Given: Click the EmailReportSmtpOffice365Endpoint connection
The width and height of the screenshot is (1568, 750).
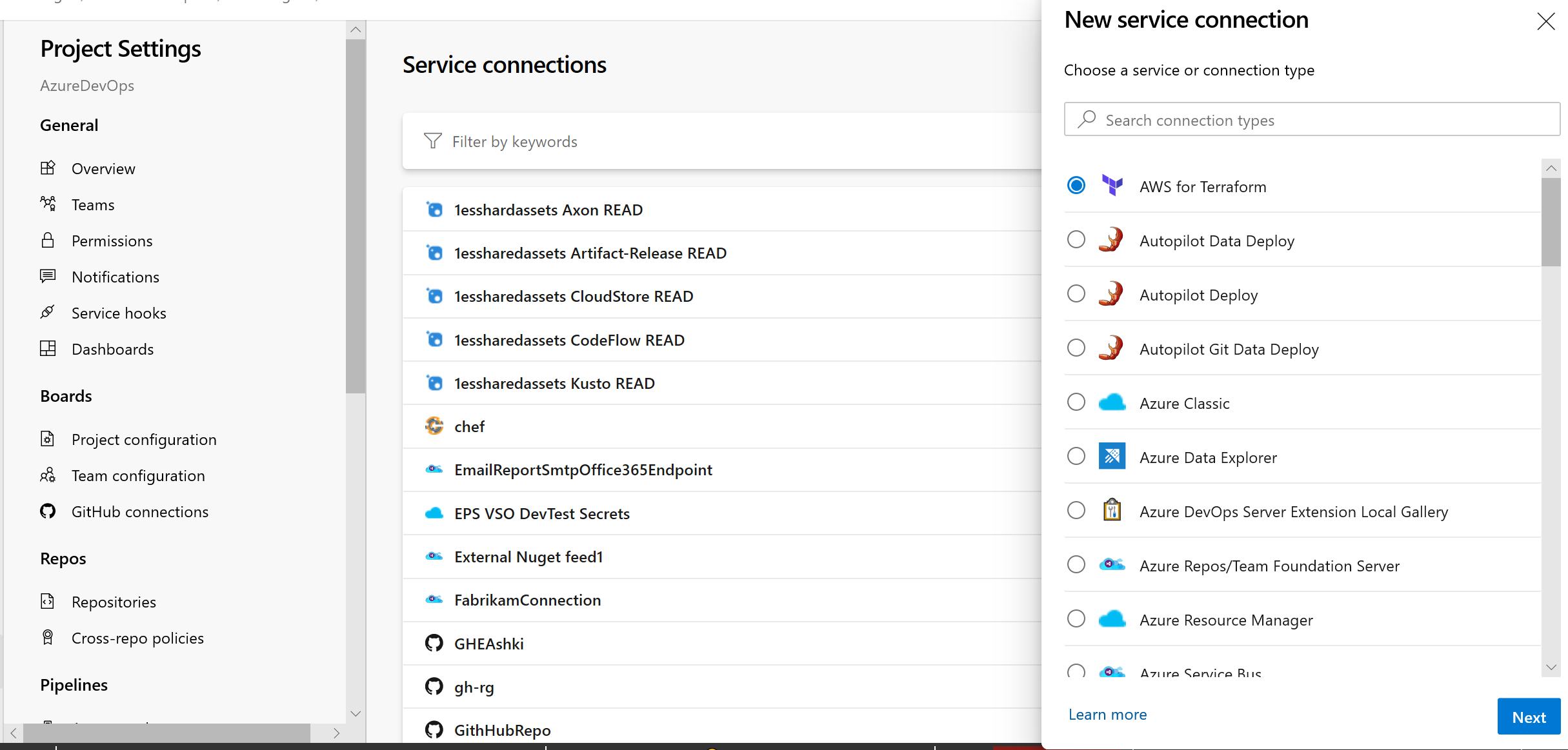Looking at the screenshot, I should point(583,469).
